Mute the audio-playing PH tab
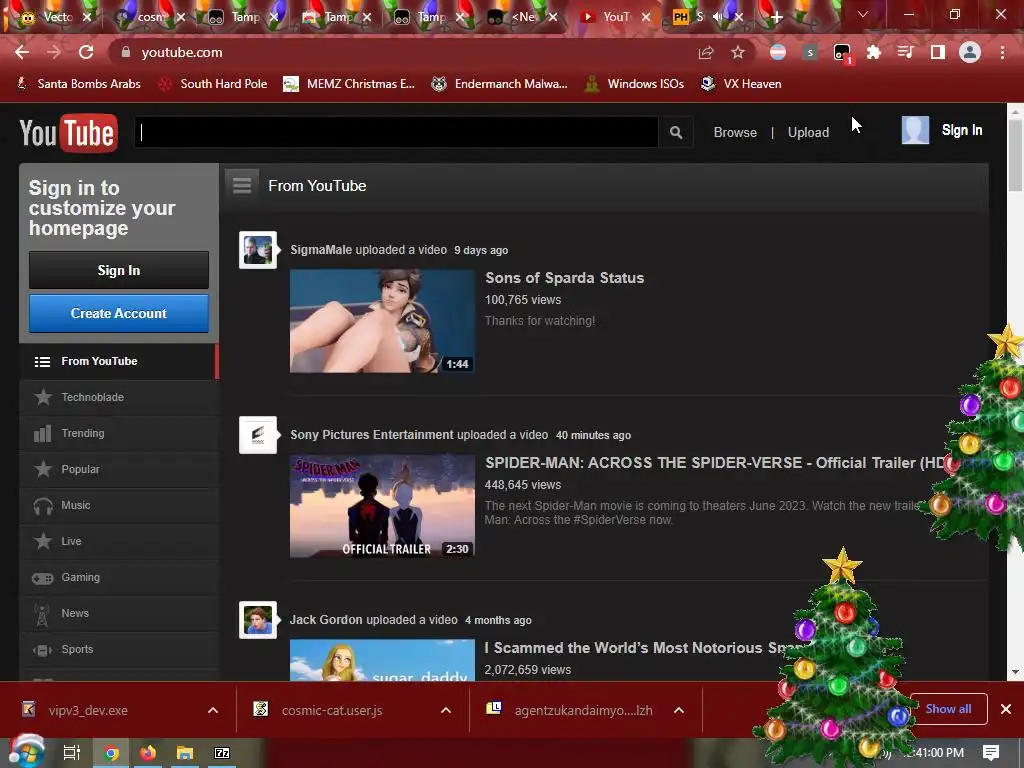The height and width of the screenshot is (768, 1024). 718,17
